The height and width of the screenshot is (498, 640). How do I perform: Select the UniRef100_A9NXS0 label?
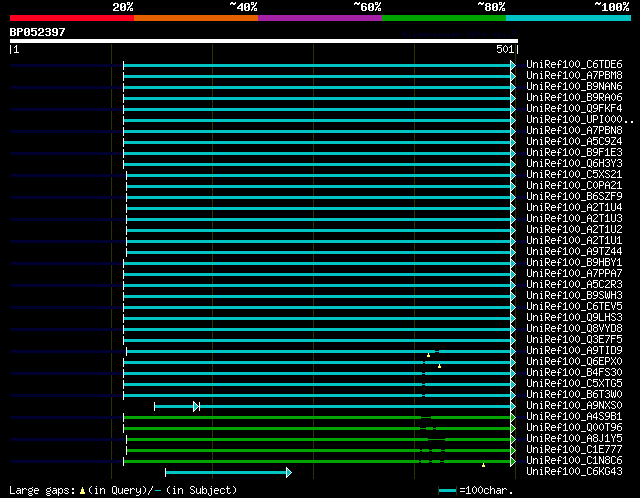tap(574, 406)
